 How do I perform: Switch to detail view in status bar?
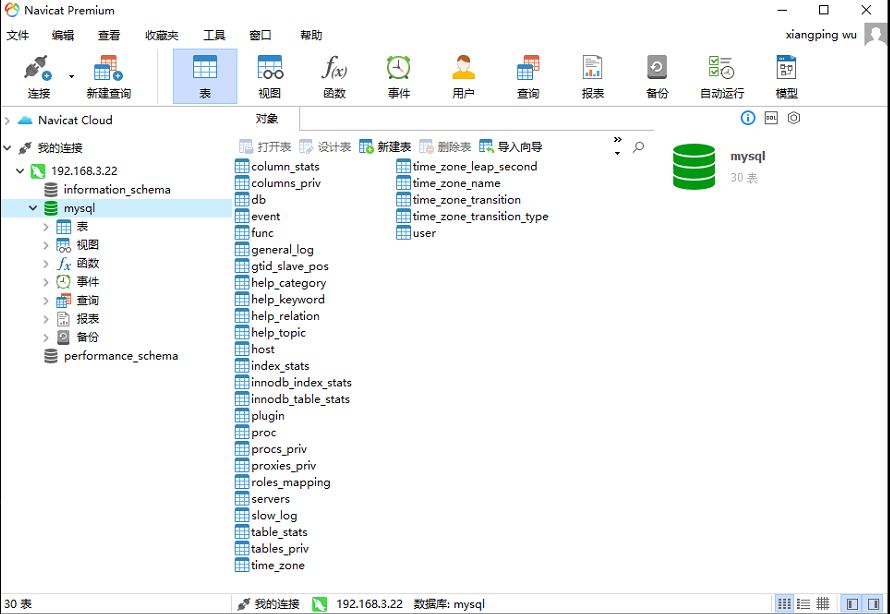pos(822,604)
